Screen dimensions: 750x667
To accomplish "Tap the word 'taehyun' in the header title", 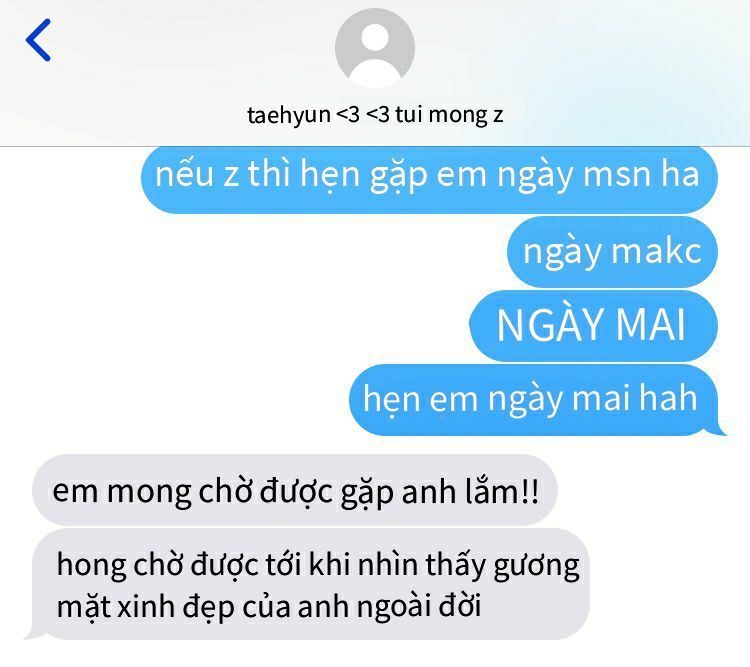I will coord(288,116).
